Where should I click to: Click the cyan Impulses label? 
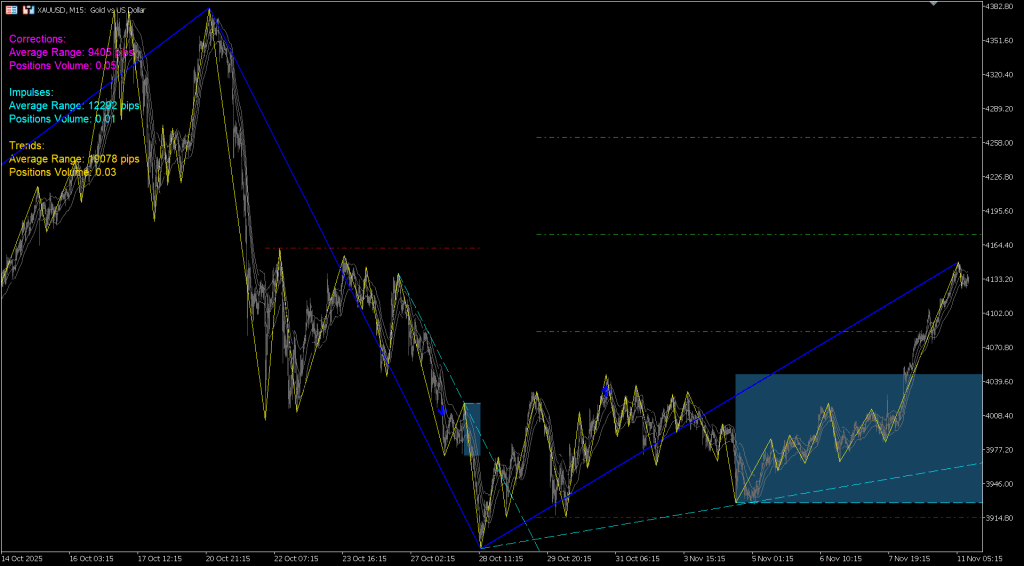[x=31, y=92]
